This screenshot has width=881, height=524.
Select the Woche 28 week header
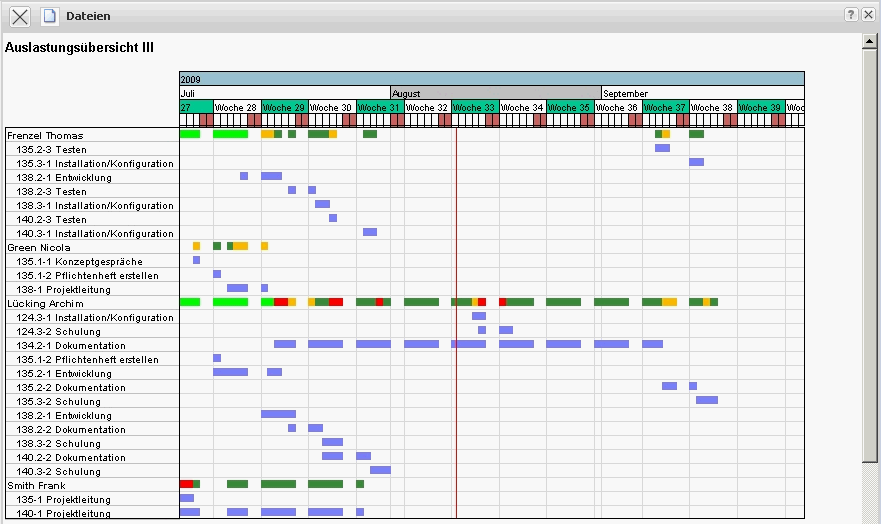point(236,107)
